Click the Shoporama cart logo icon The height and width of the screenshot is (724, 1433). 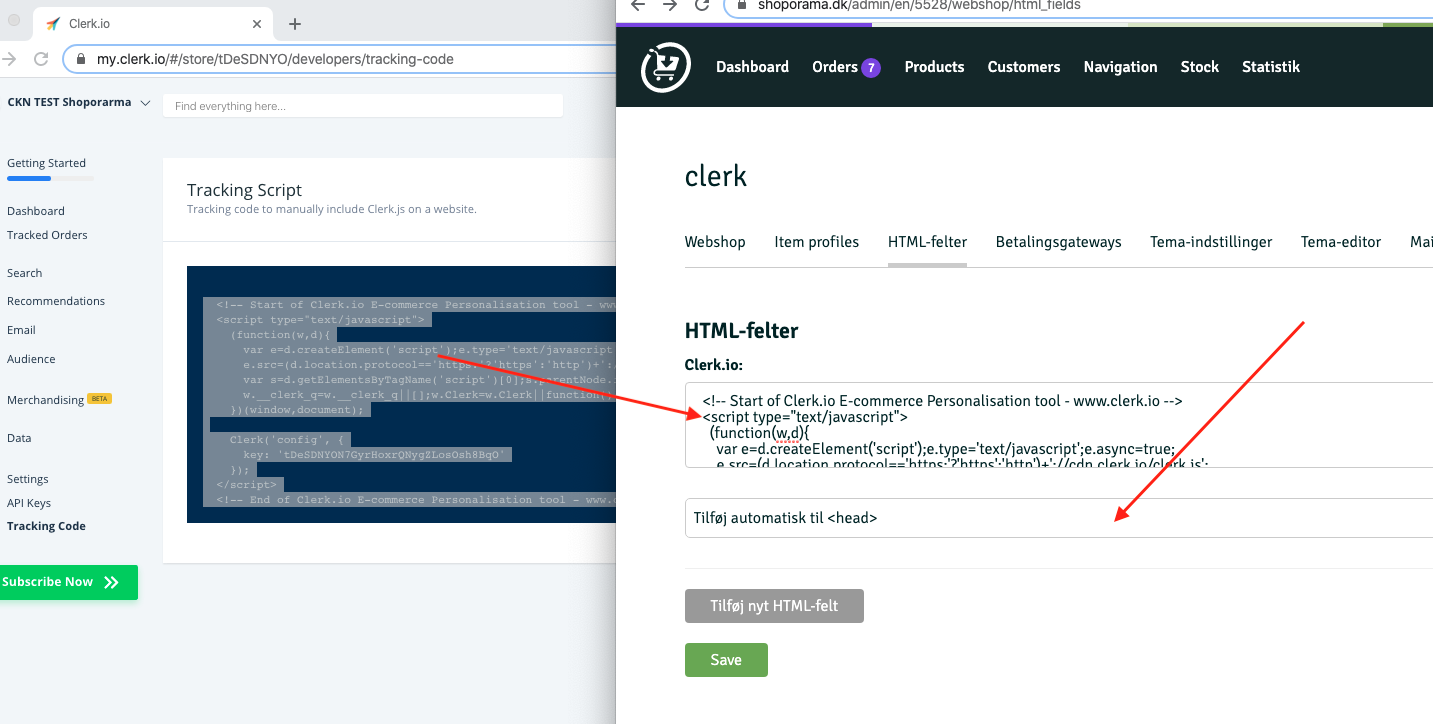[666, 67]
